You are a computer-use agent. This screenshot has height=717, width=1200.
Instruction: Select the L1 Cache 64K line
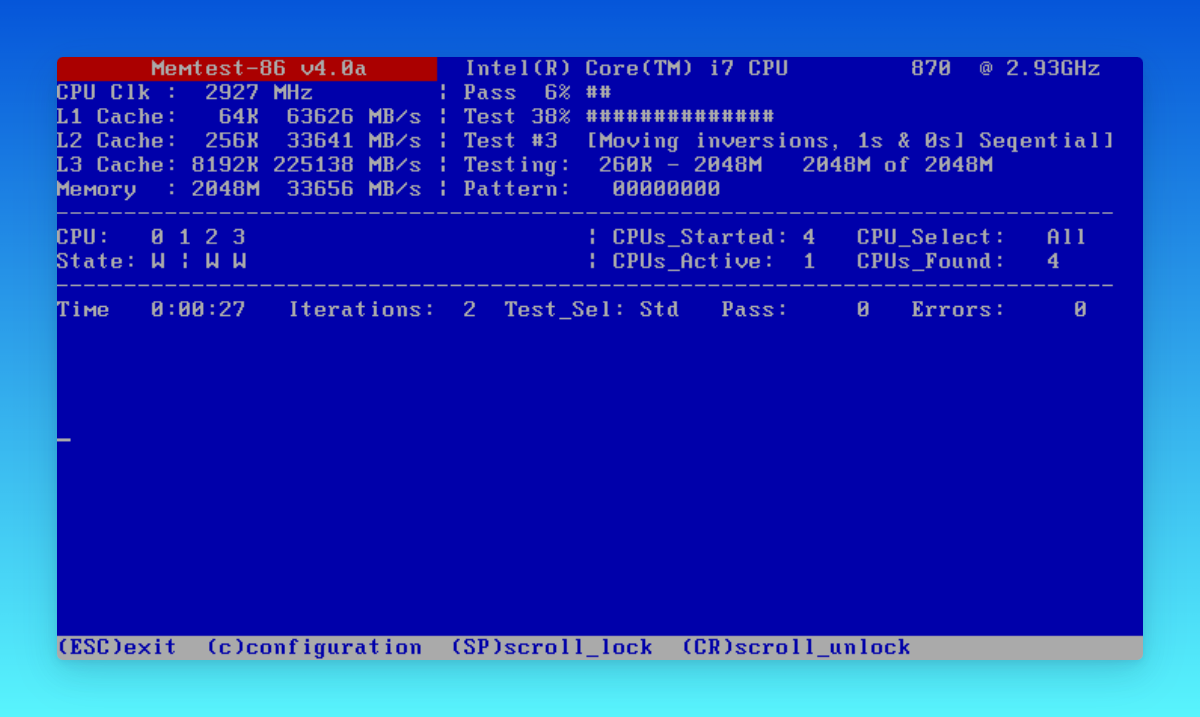pos(239,117)
